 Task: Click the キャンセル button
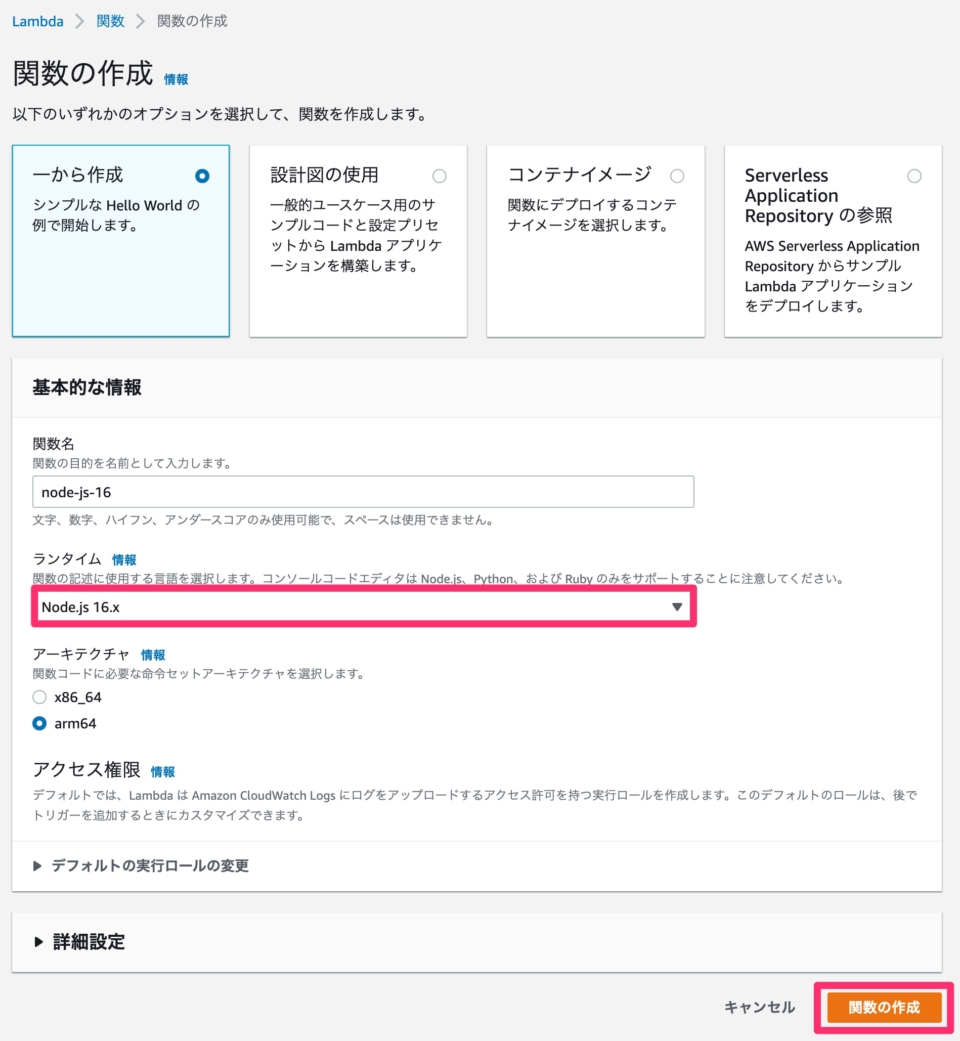coord(759,1008)
